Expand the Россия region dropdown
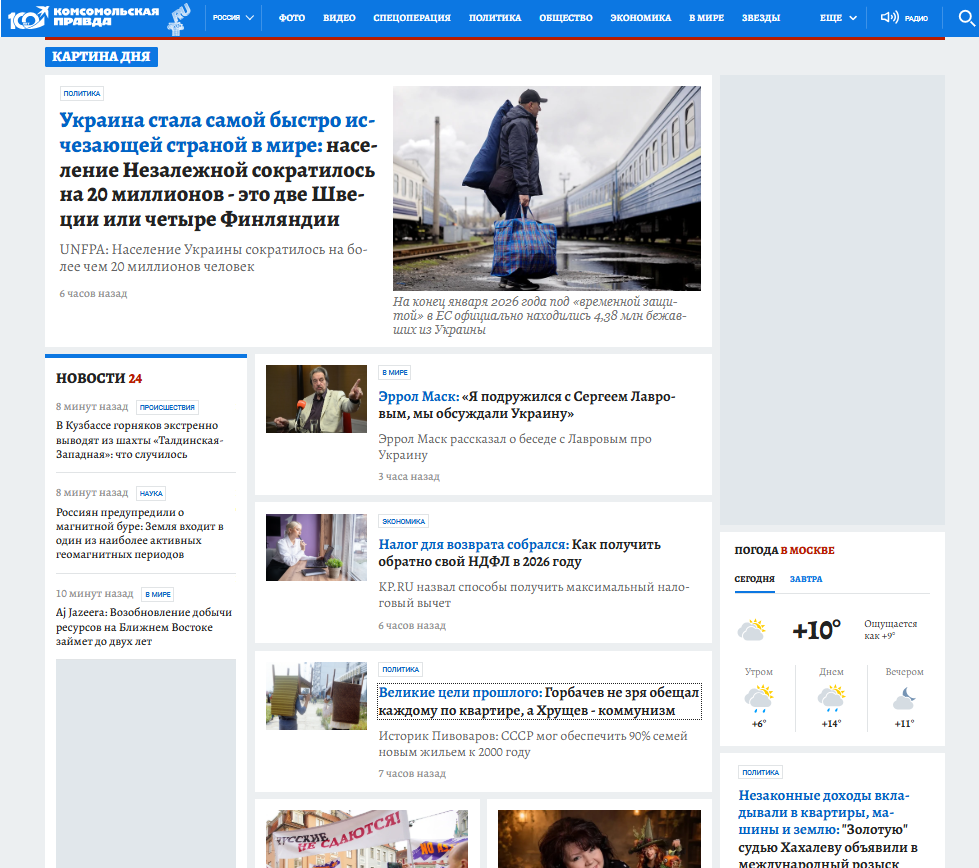 (233, 18)
